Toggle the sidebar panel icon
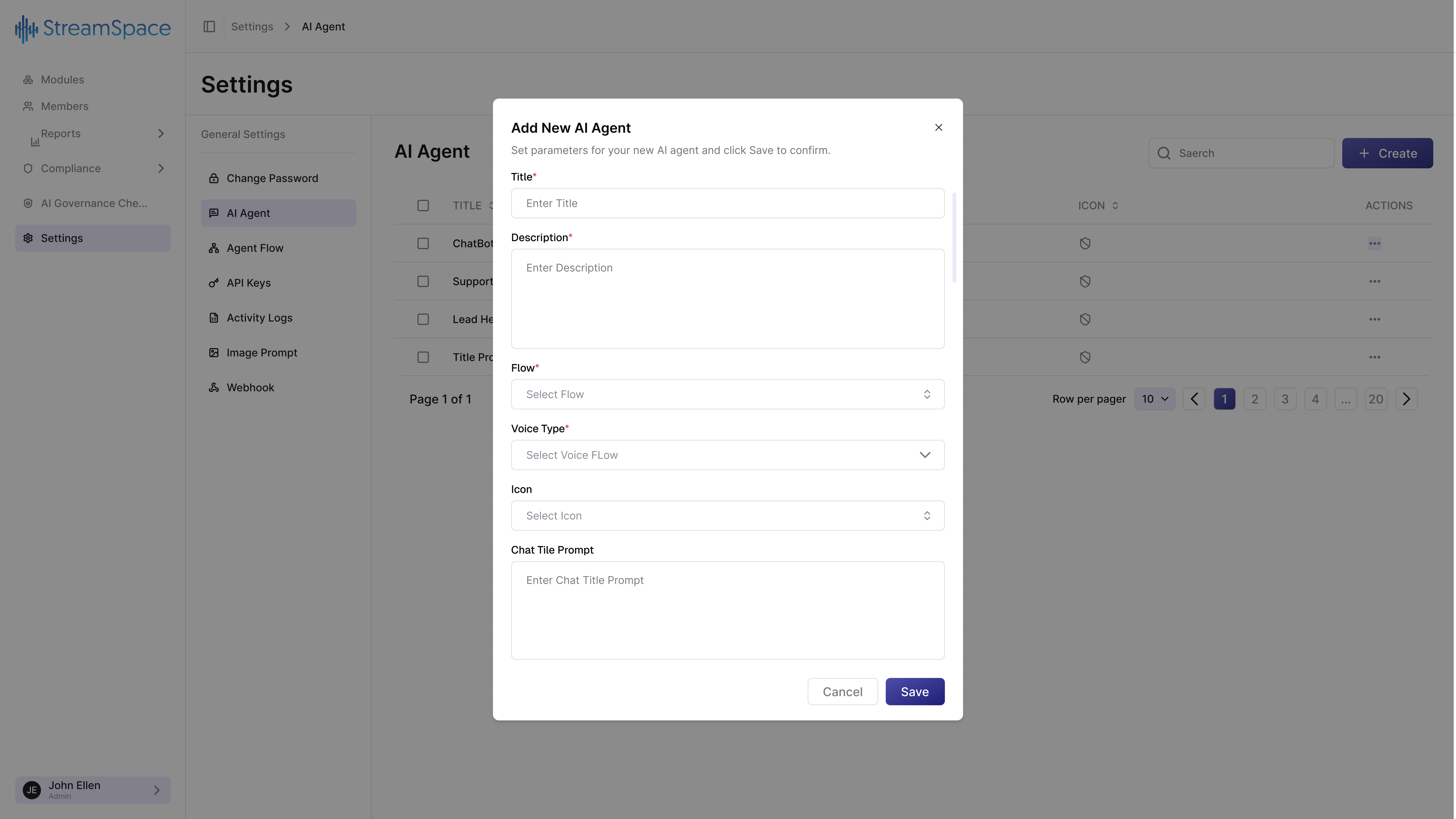This screenshot has width=1456, height=819. [x=209, y=27]
